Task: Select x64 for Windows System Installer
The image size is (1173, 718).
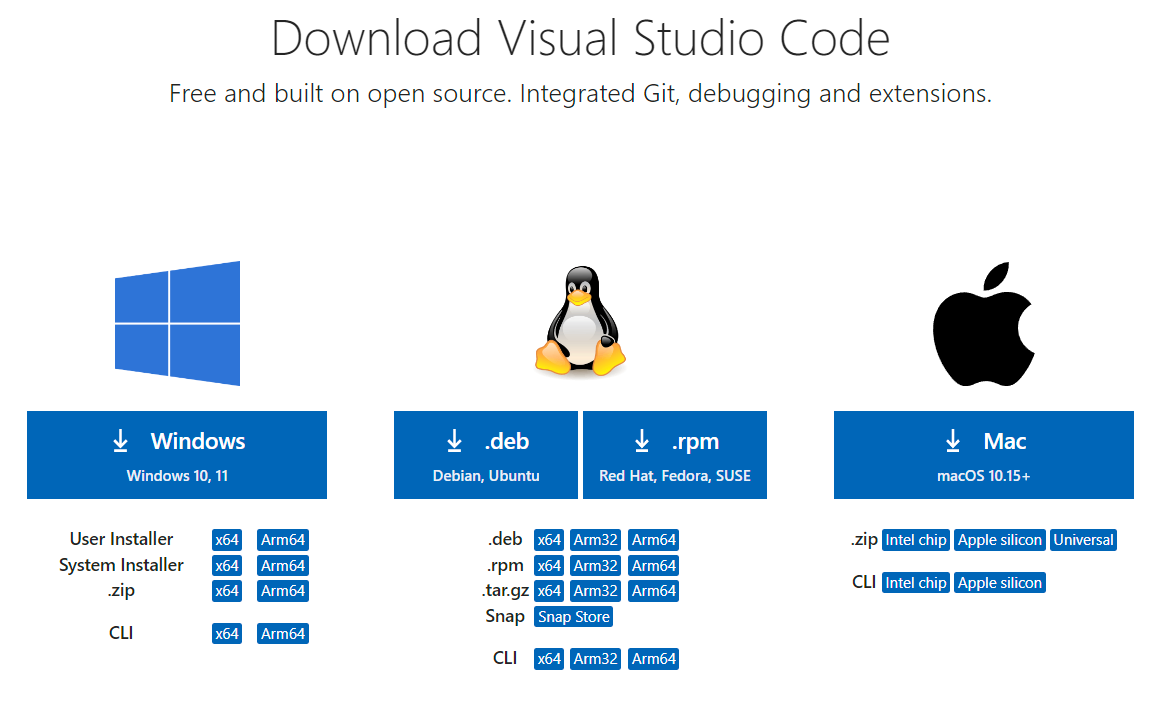Action: (227, 565)
